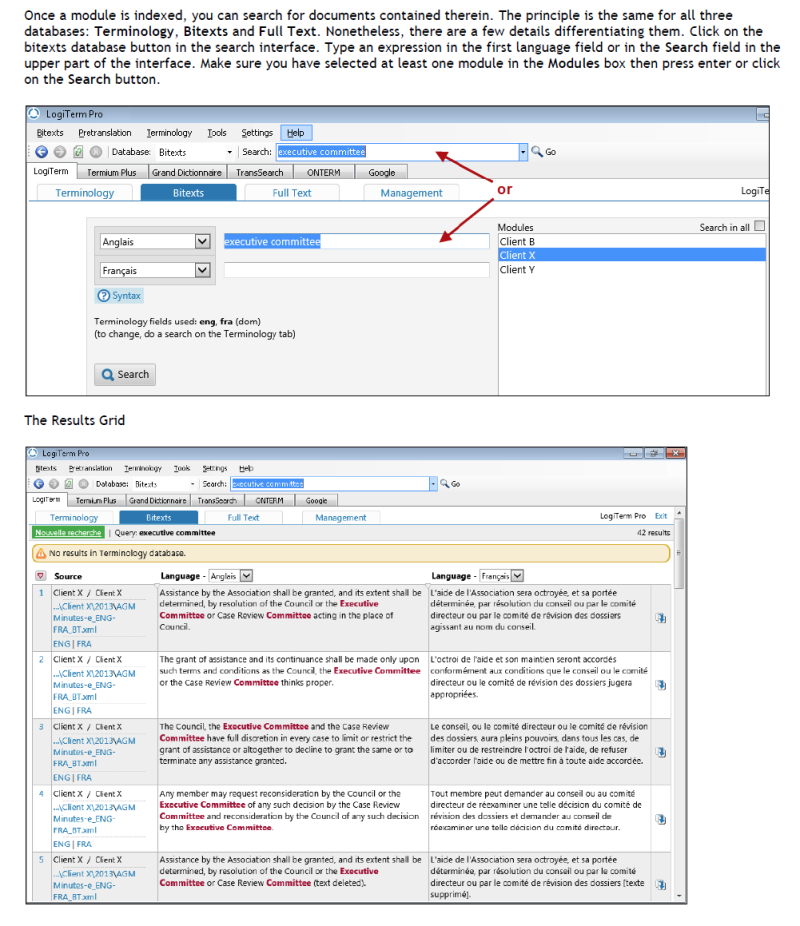The height and width of the screenshot is (926, 800).
Task: Click the back arrow icon in results-grid window toolbar
Action: coord(39,484)
